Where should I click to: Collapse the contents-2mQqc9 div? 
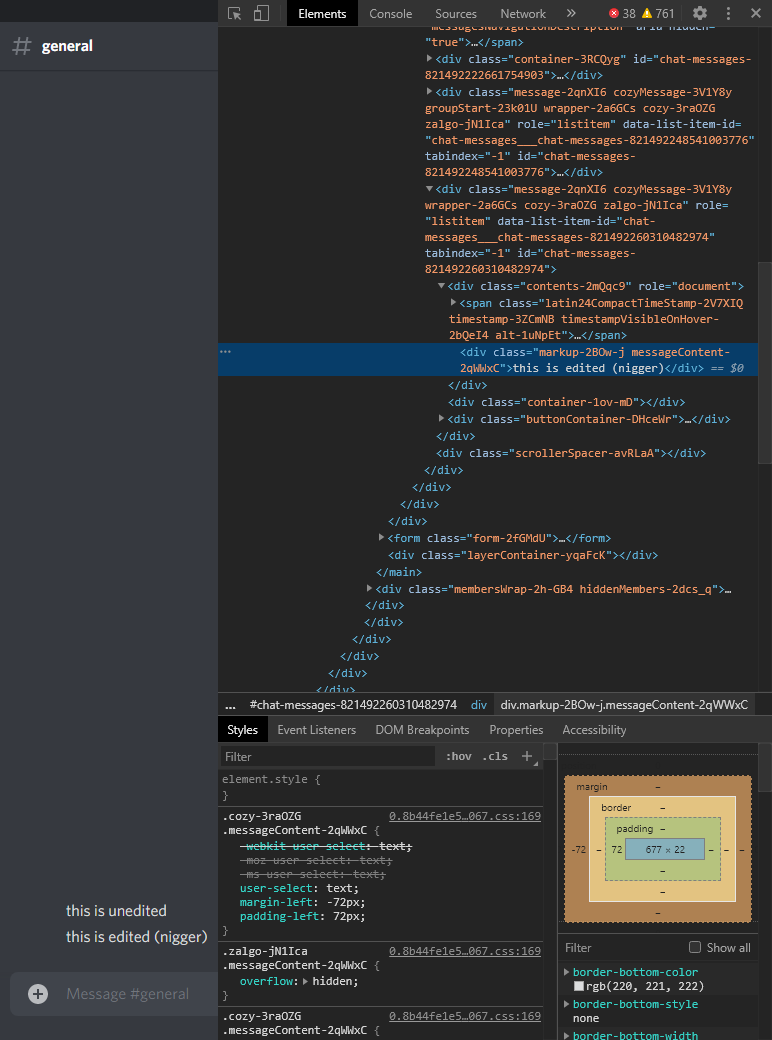click(441, 286)
